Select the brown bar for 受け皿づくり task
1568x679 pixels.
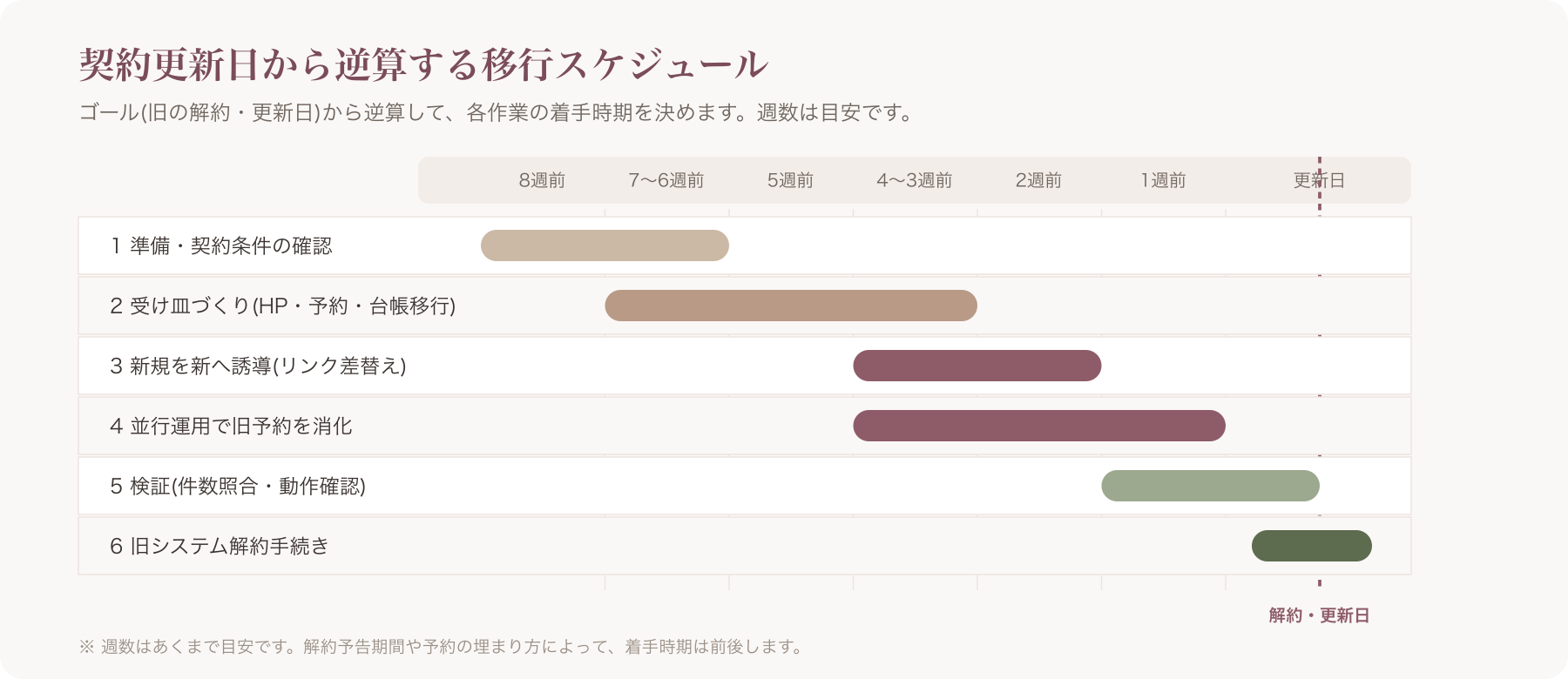pyautogui.click(x=791, y=306)
